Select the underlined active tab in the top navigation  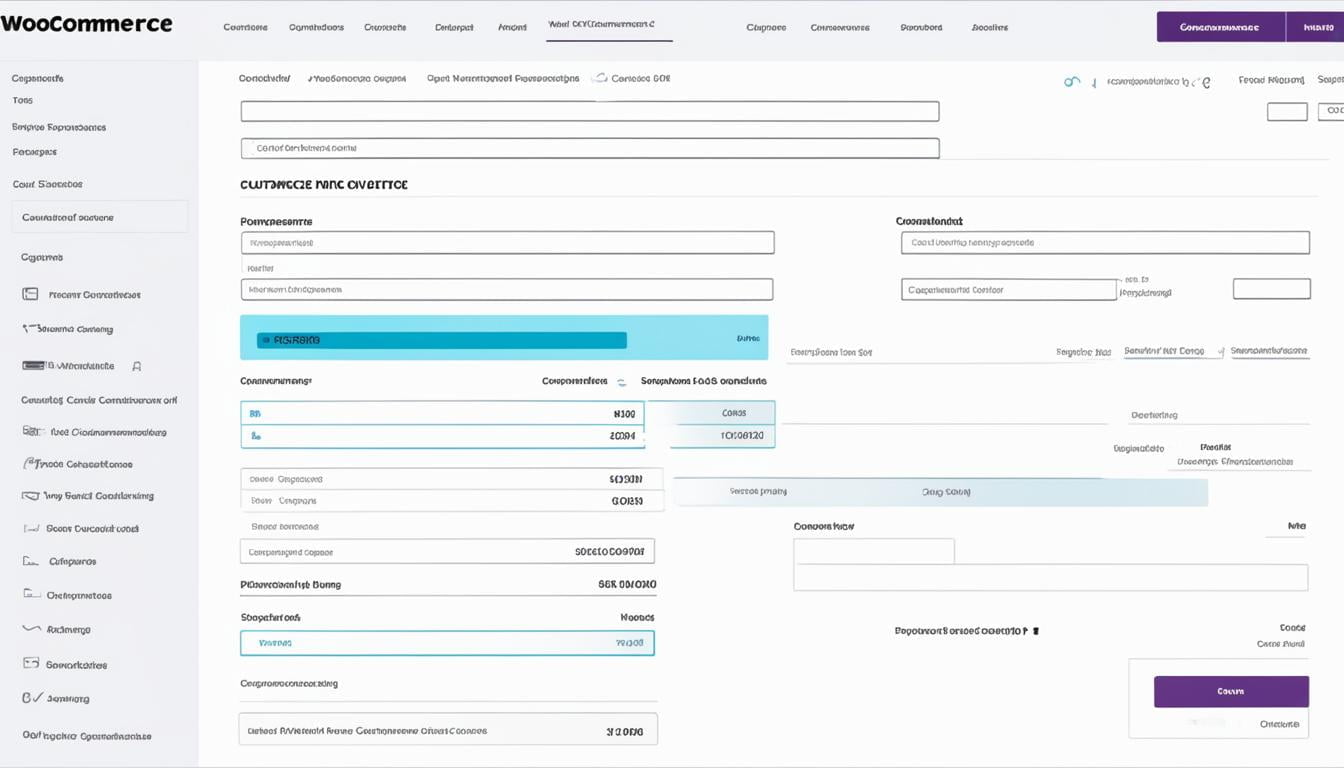coord(609,25)
